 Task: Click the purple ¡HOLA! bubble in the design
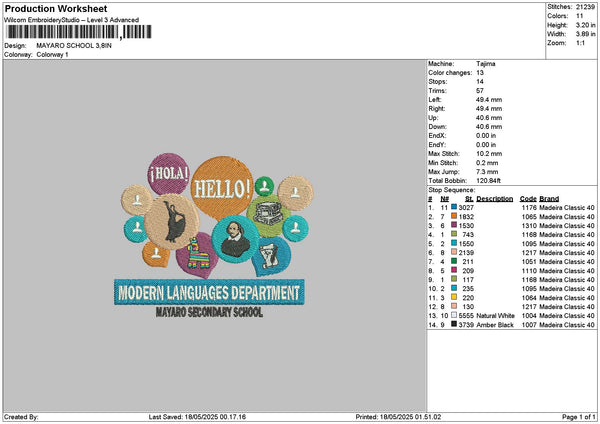[x=169, y=174]
